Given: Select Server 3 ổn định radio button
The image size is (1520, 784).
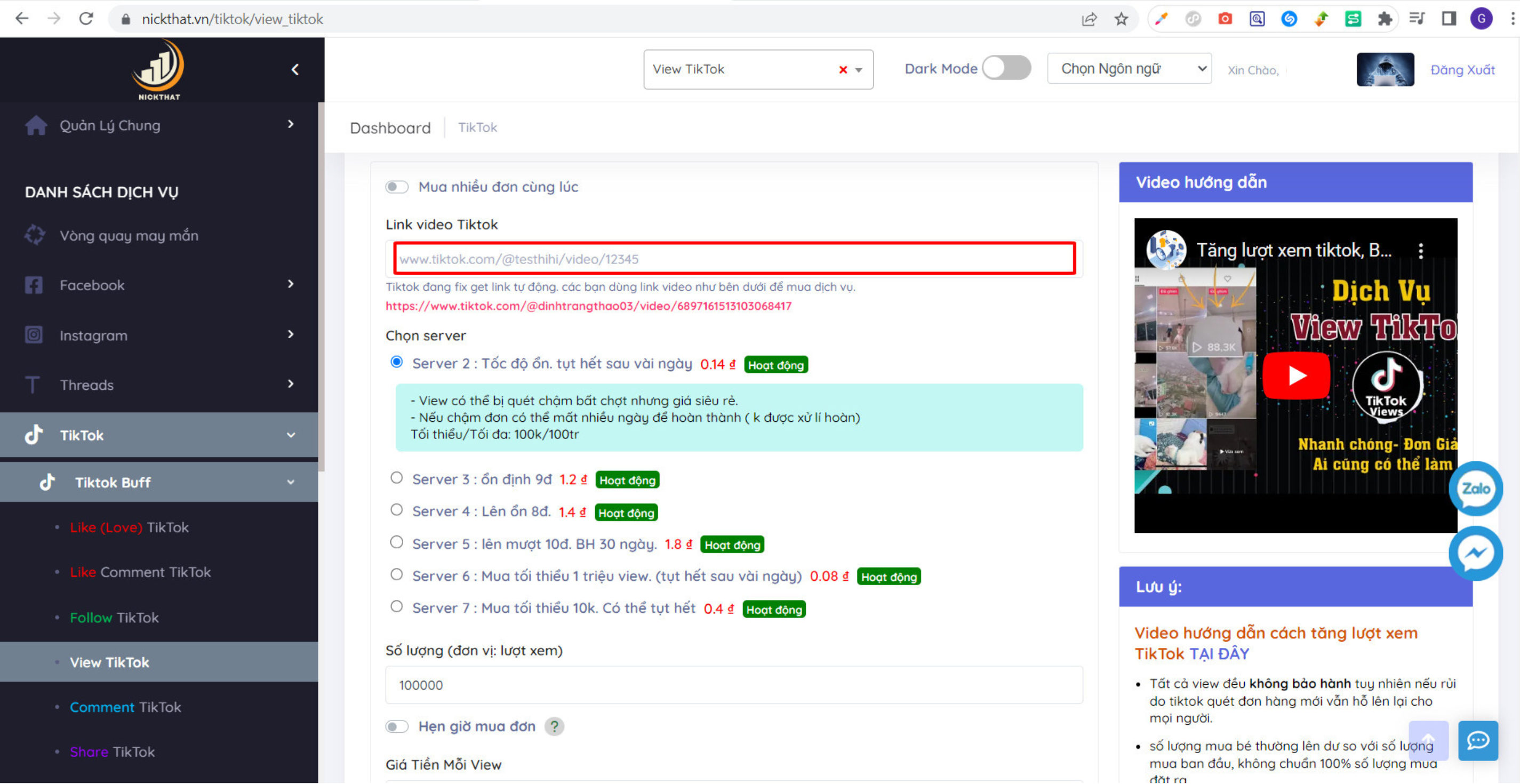Looking at the screenshot, I should [396, 478].
